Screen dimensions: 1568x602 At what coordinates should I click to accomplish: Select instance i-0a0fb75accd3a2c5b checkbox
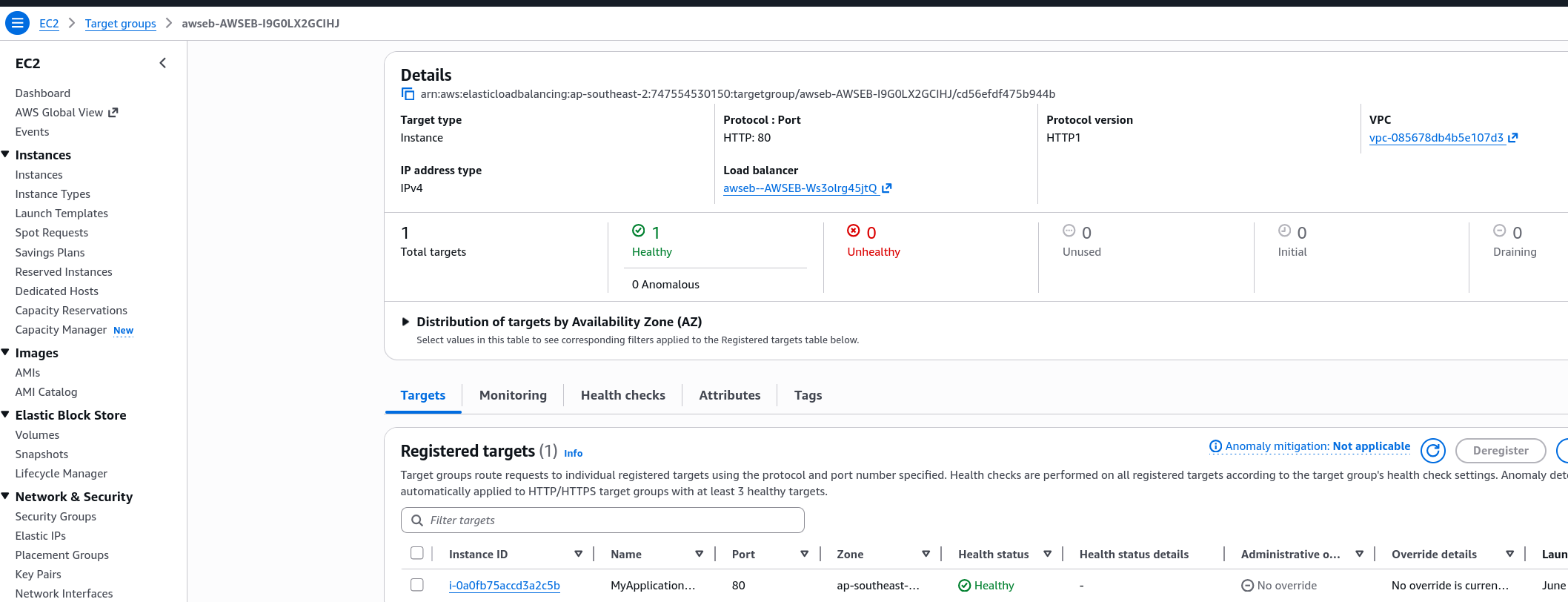pyautogui.click(x=417, y=585)
